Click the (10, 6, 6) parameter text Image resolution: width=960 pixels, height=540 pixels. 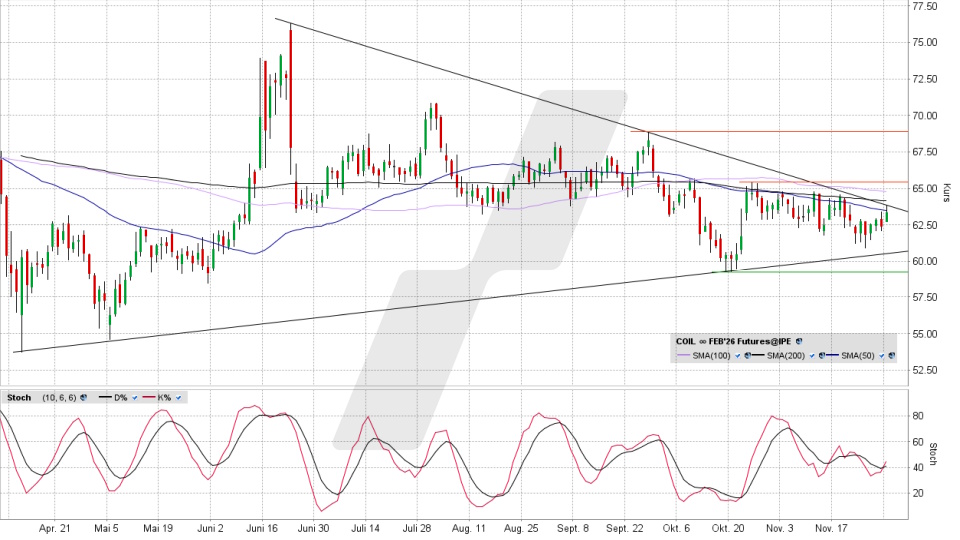[x=59, y=397]
